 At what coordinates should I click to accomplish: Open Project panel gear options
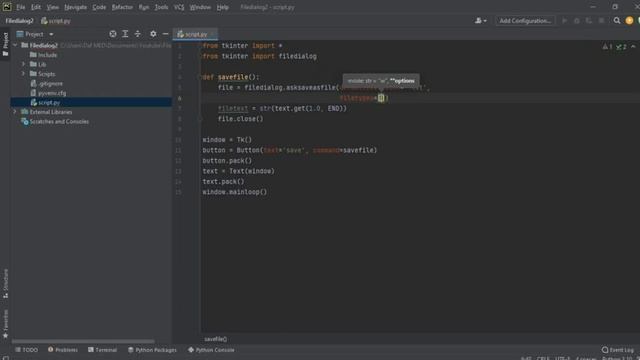(153, 34)
